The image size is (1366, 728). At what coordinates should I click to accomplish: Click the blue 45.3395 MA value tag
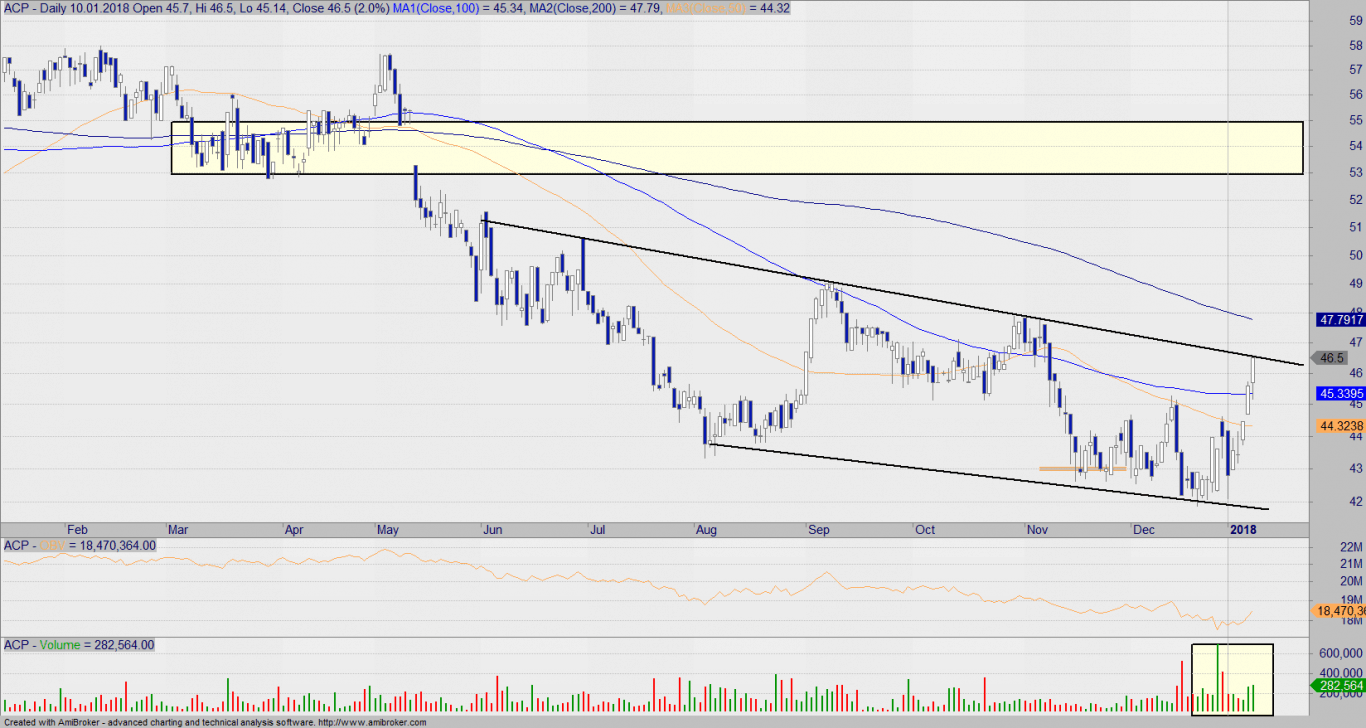(x=1342, y=394)
